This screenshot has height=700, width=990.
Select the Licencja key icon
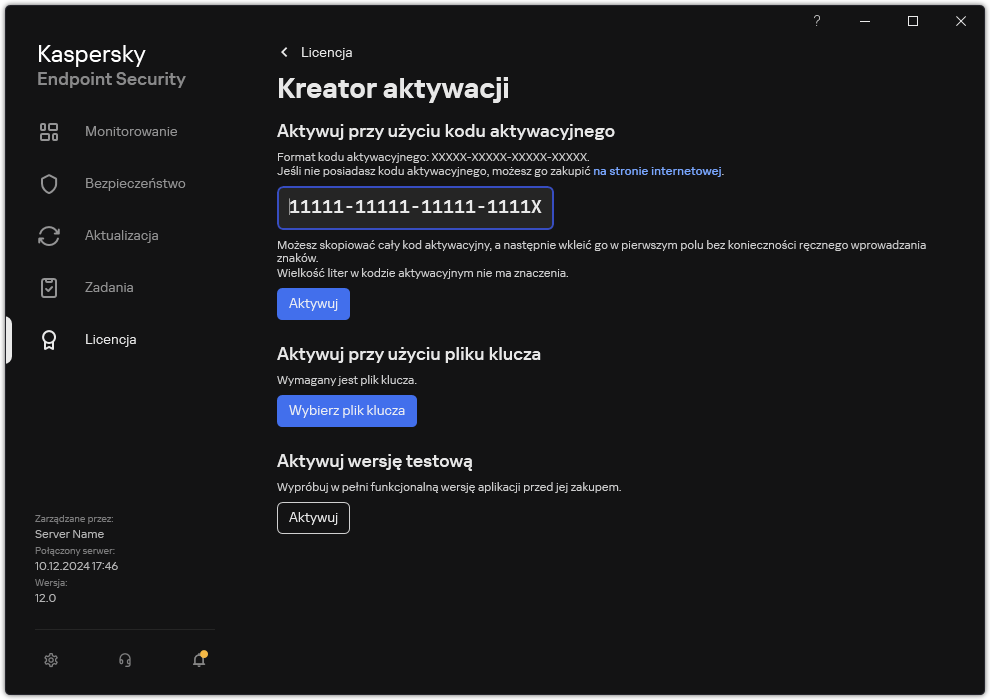(x=49, y=339)
